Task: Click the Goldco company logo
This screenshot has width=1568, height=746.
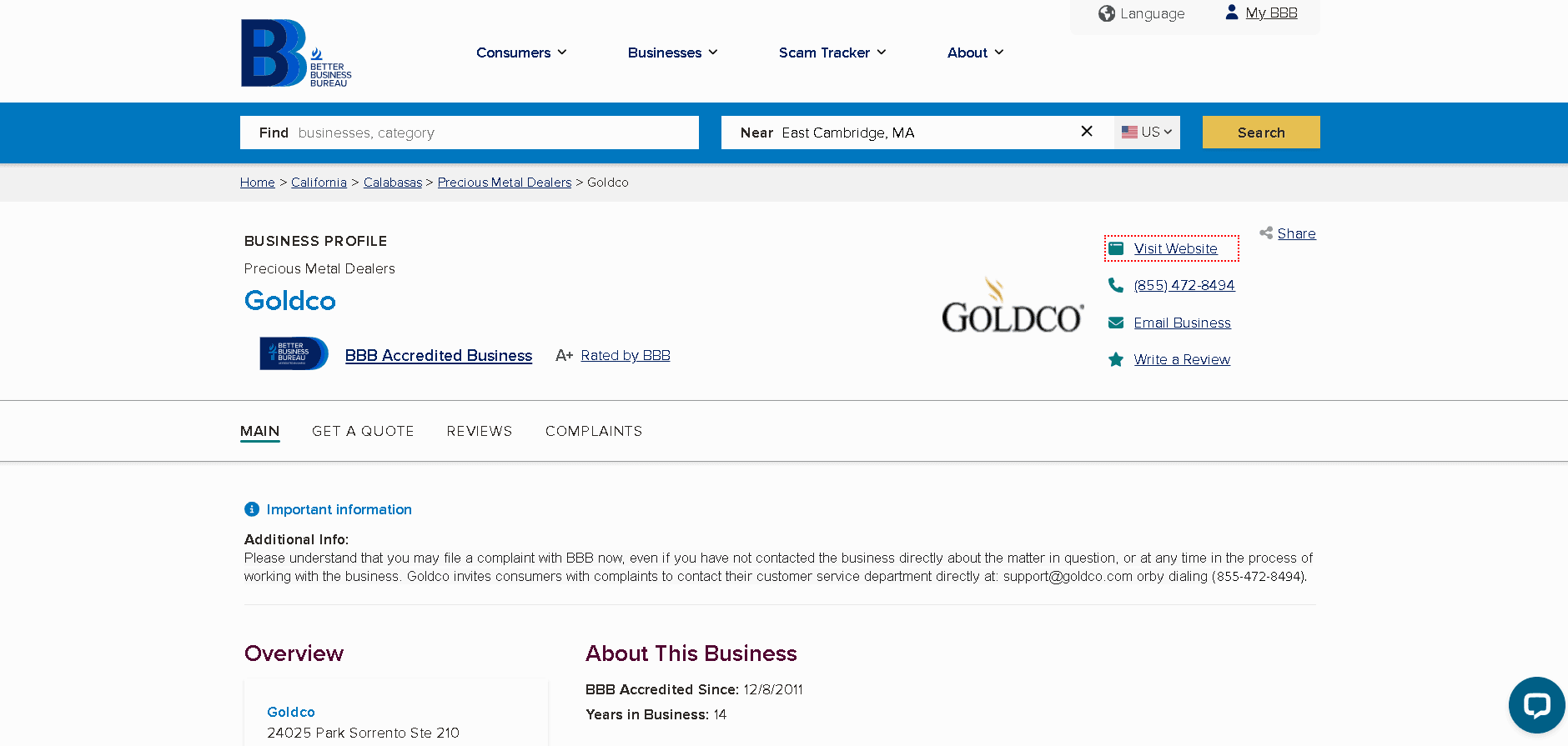Action: pos(1013,305)
